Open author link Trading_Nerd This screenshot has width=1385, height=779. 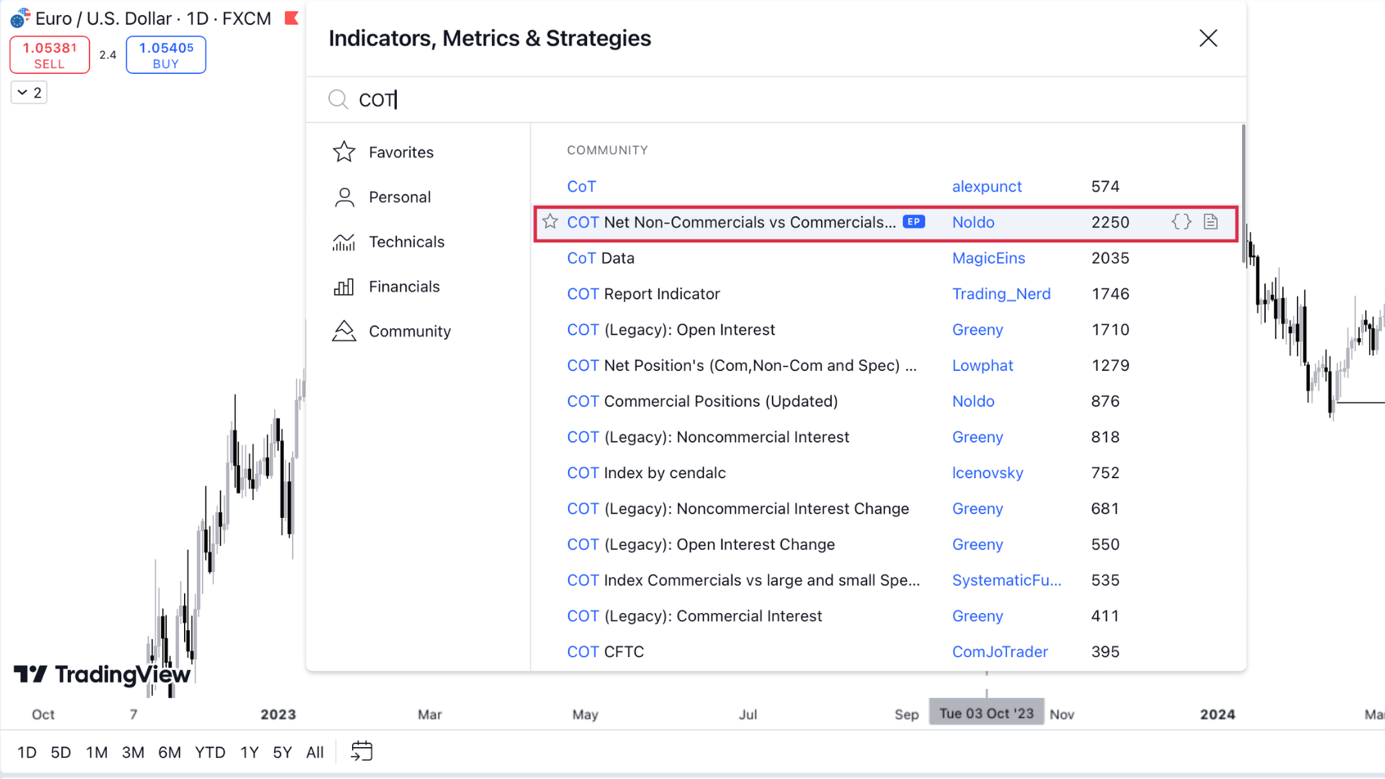pos(1001,294)
